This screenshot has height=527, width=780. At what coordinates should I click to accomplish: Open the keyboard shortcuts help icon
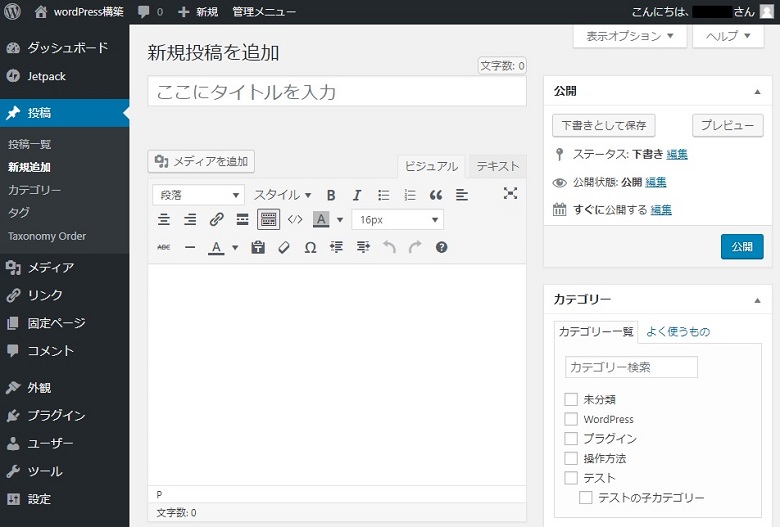pos(441,247)
